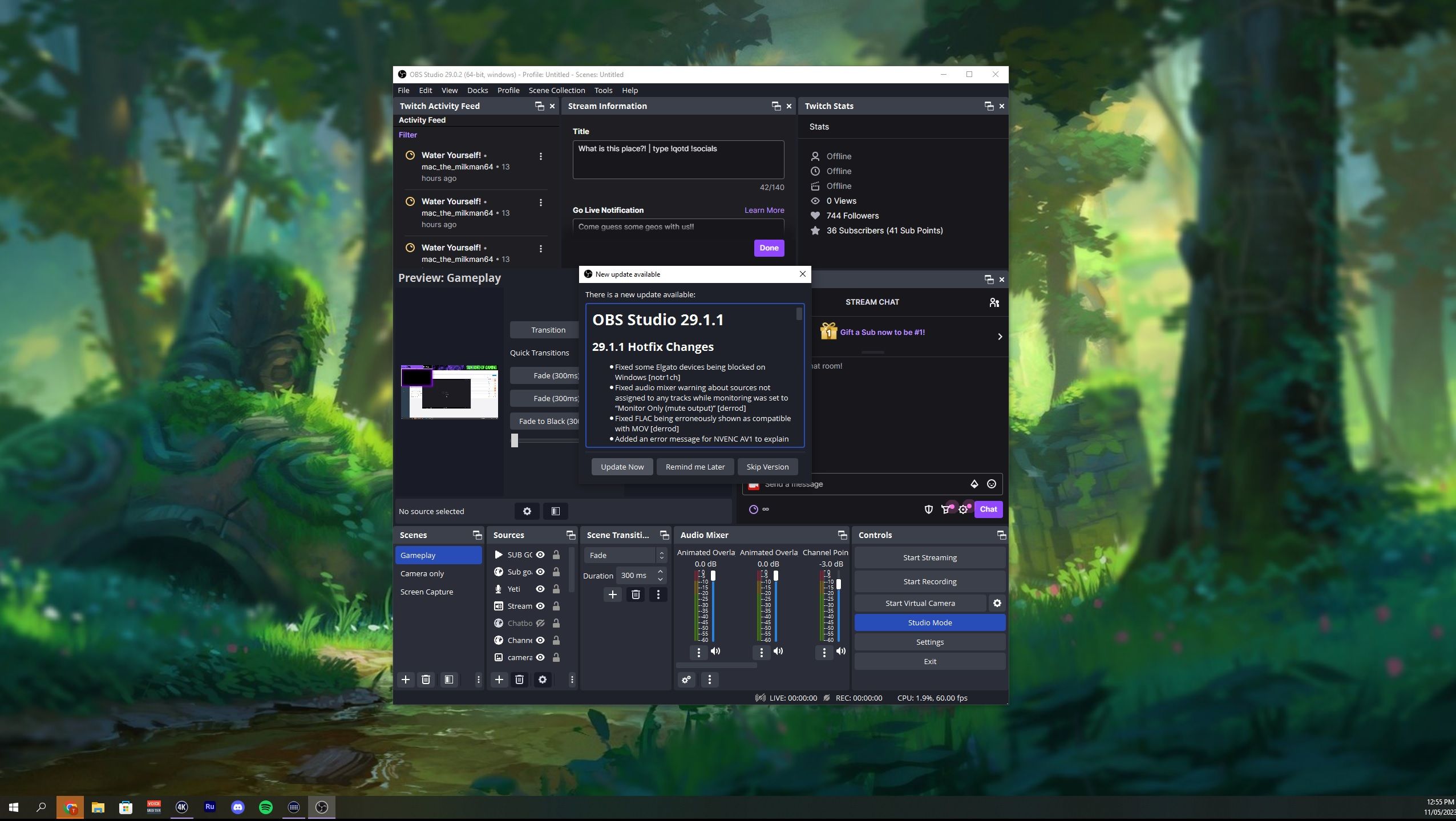
Task: Delete the selected source with trash icon
Action: click(x=519, y=680)
